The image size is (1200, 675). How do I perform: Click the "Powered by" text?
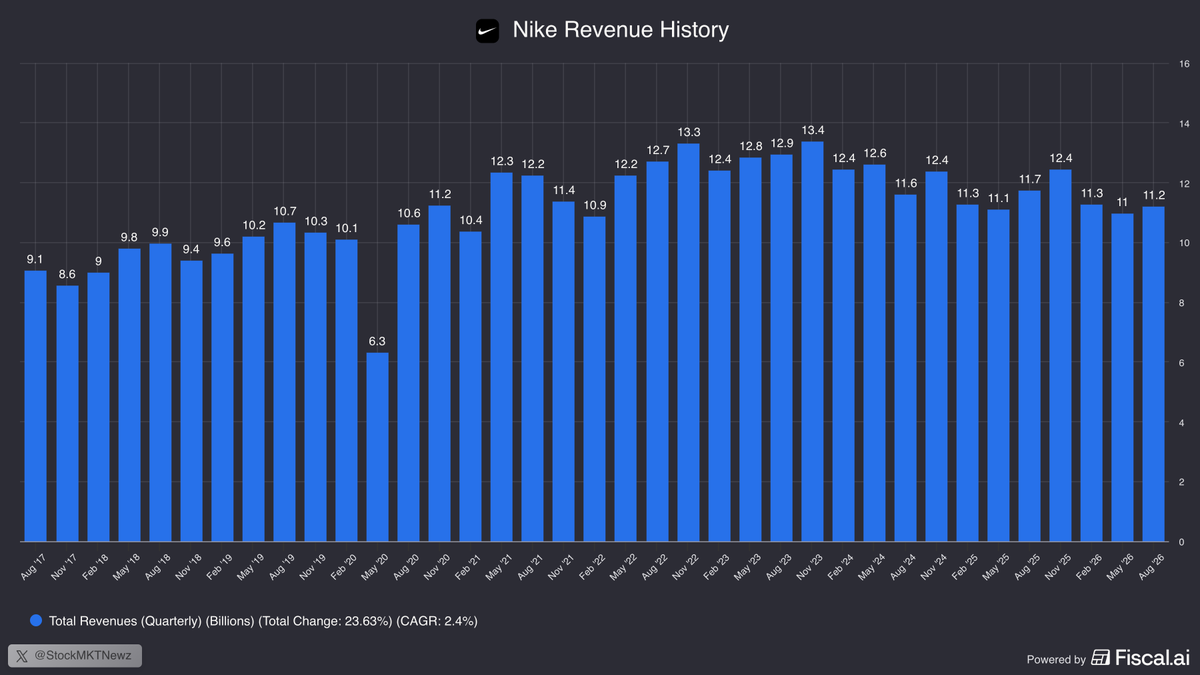point(1056,659)
